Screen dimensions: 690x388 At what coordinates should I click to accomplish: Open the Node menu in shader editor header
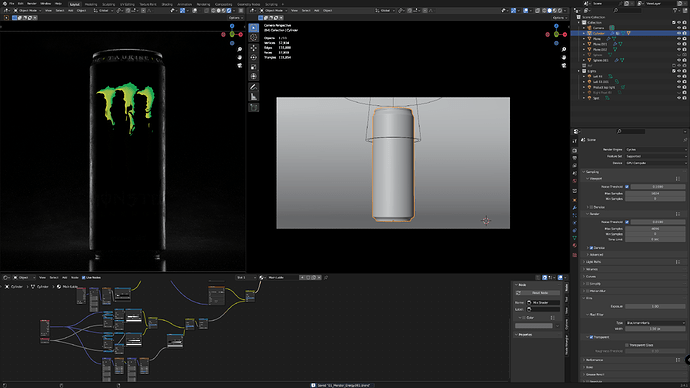pyautogui.click(x=75, y=278)
